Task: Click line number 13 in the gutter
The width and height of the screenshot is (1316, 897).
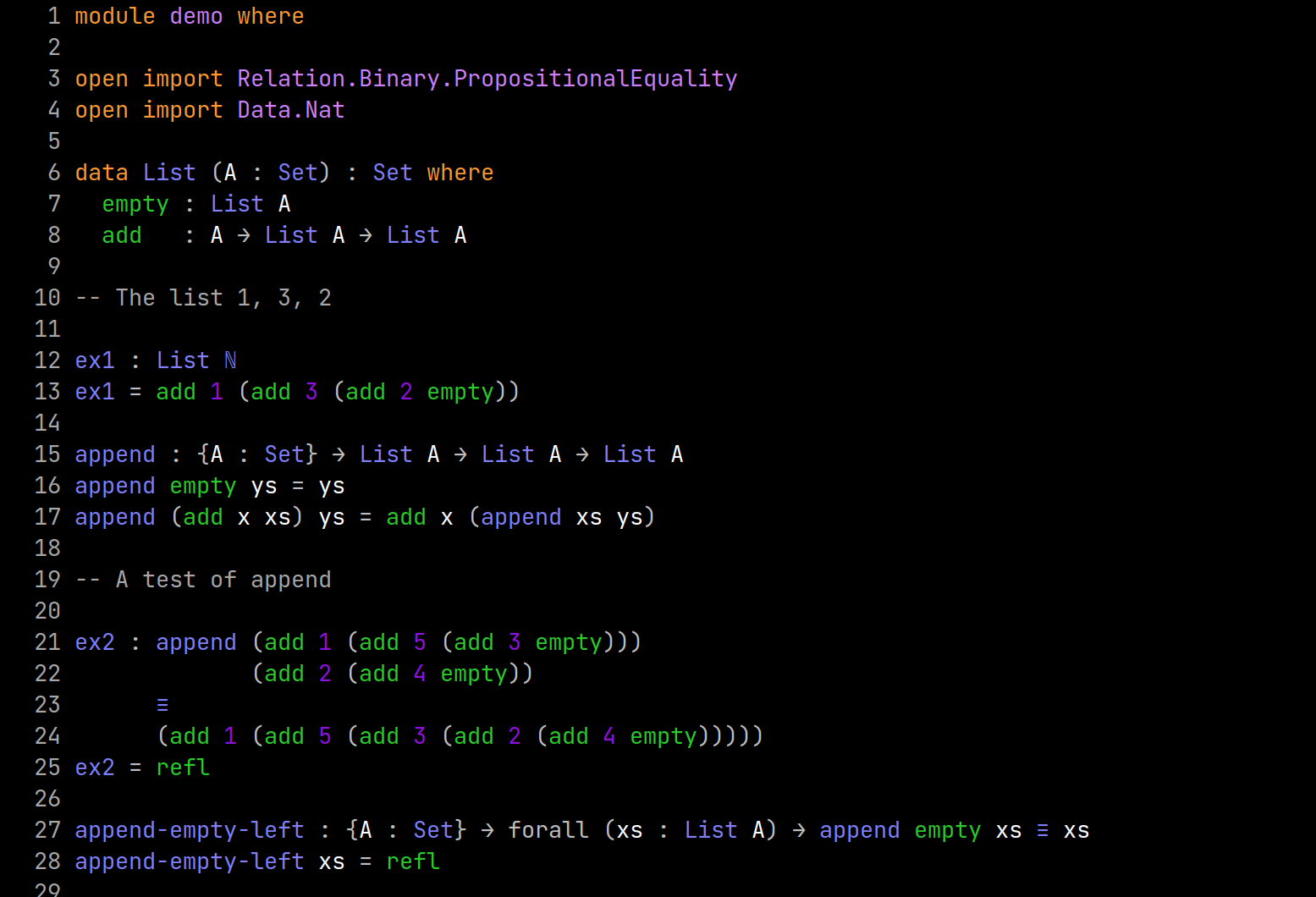Action: tap(47, 391)
